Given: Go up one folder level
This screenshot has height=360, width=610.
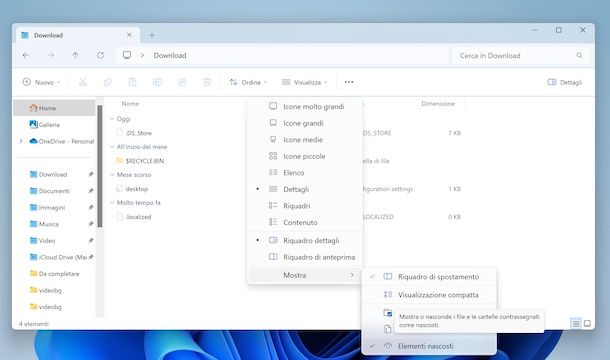Looking at the screenshot, I should coord(75,55).
